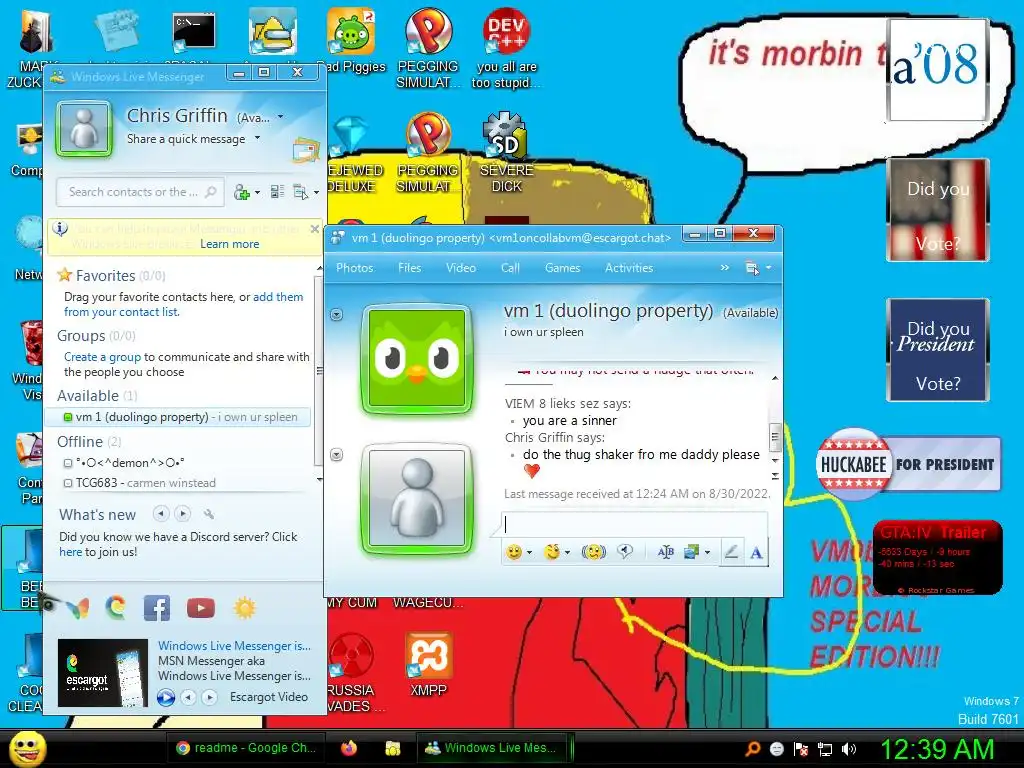The image size is (1024, 768).
Task: Open the Files tab in chat window
Action: [409, 268]
